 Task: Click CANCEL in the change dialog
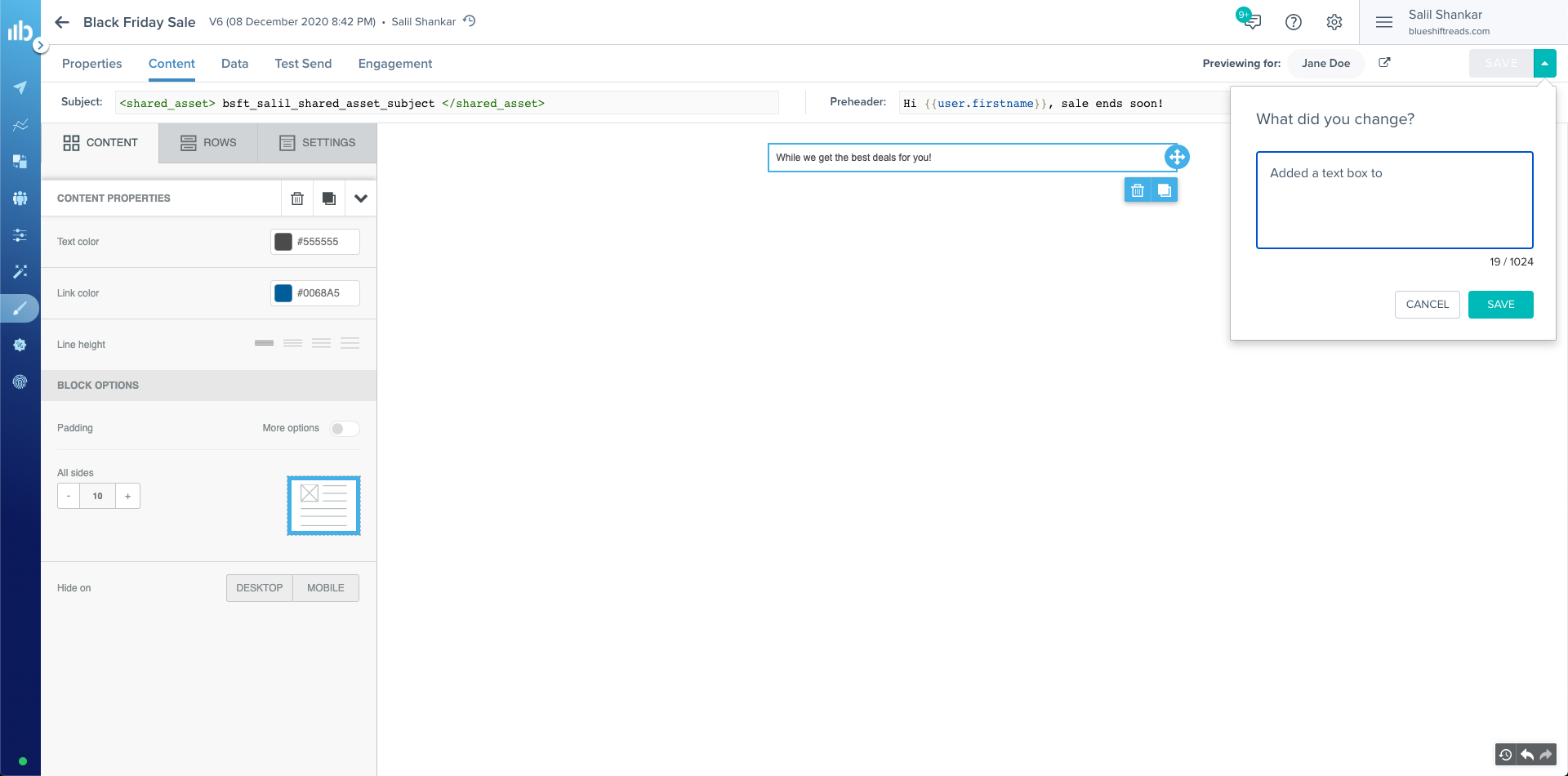(x=1428, y=305)
